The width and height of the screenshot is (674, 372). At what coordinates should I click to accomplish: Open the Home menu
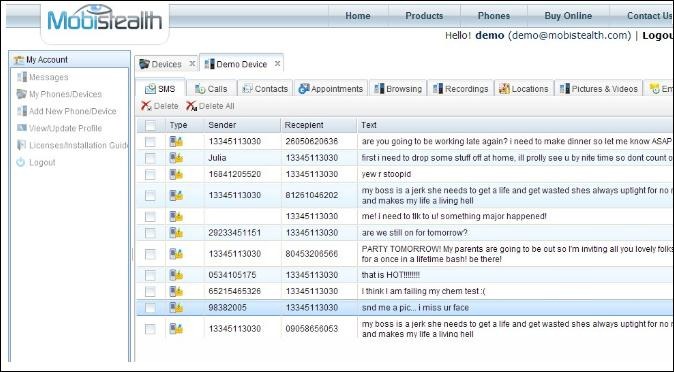pos(358,16)
